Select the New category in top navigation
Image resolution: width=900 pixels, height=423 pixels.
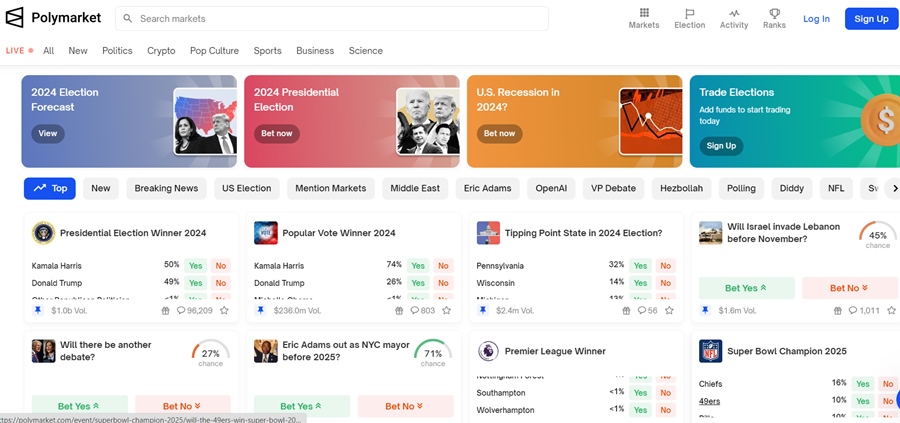(x=78, y=51)
